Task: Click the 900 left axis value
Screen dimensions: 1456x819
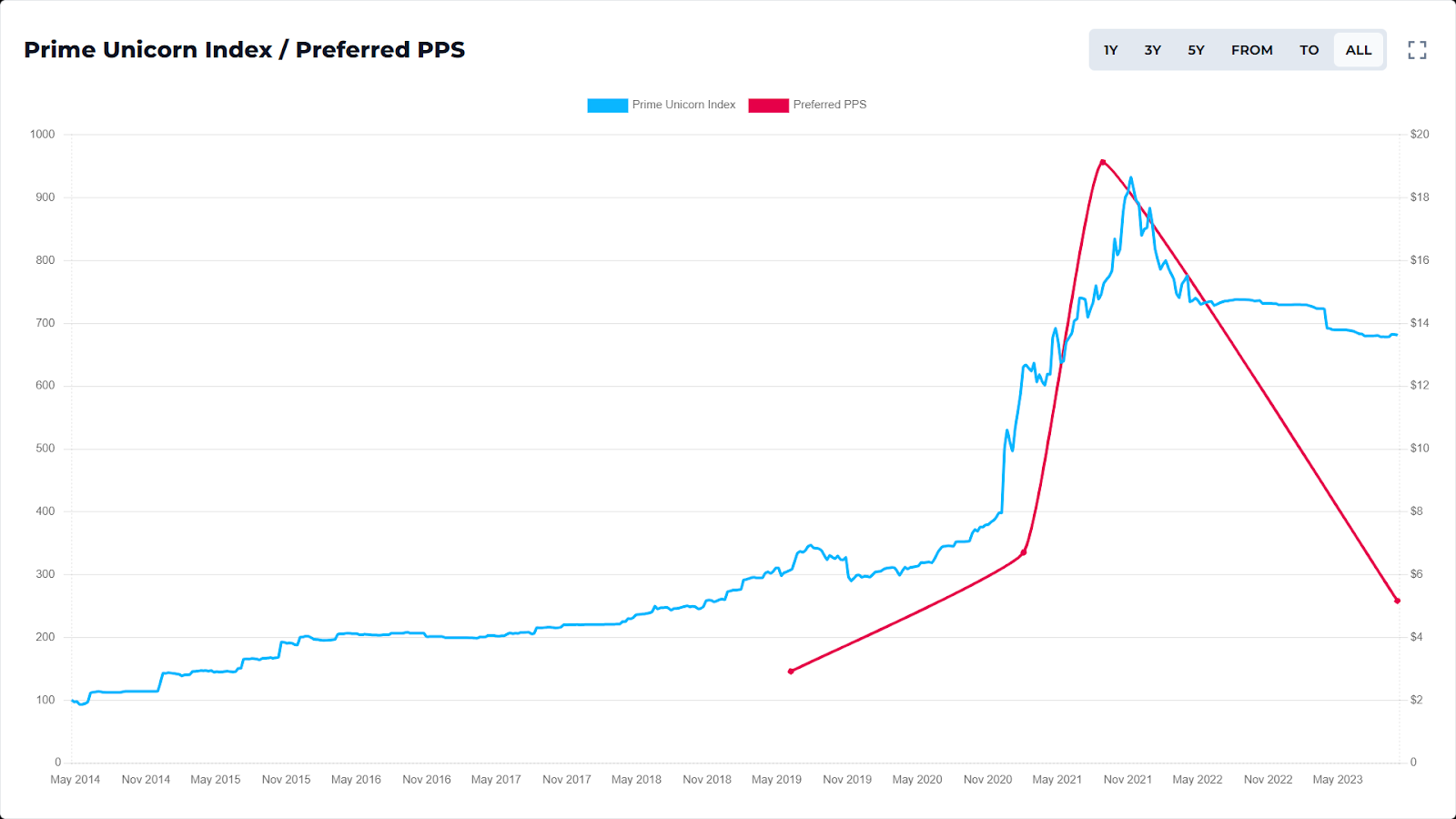Action: [45, 197]
